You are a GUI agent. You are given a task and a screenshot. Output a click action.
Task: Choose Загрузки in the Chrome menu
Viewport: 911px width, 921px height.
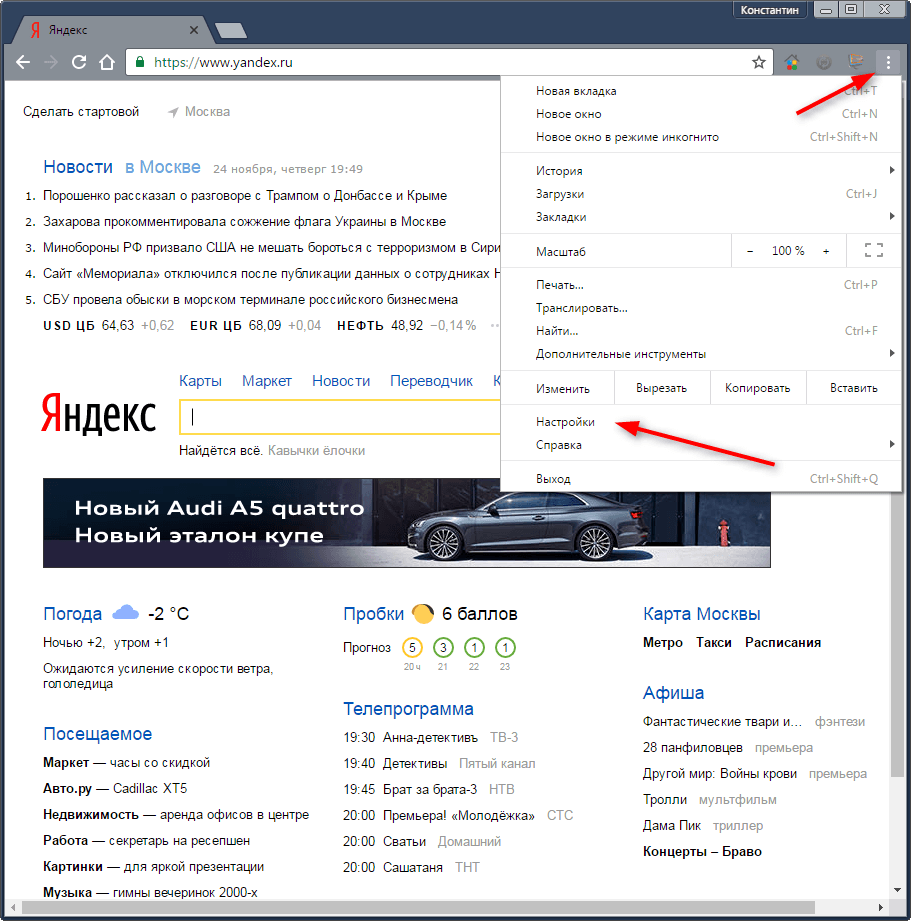pos(560,194)
